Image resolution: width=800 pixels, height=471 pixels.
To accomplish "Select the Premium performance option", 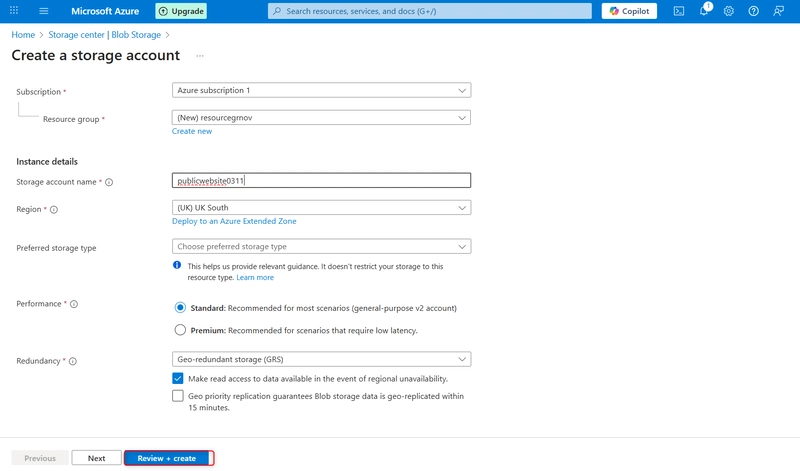I will pos(180,330).
